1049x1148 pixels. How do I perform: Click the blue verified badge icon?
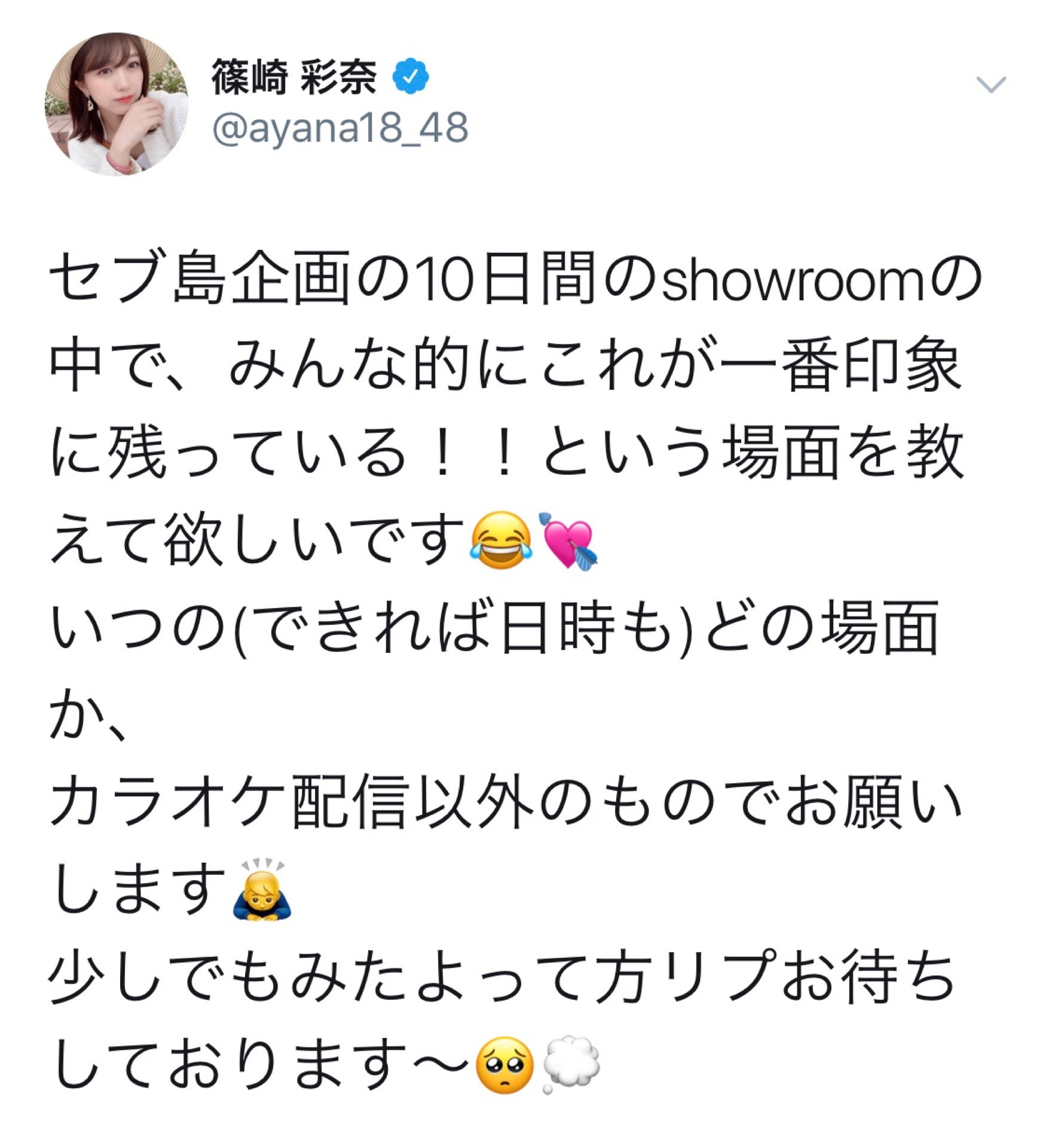[x=411, y=77]
